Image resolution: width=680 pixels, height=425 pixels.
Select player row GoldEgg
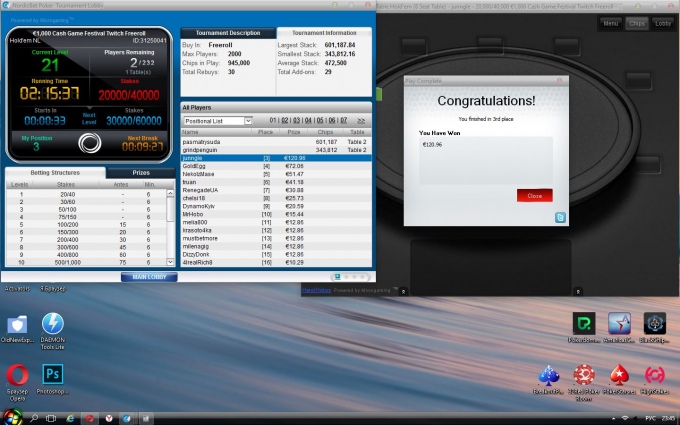[276, 166]
